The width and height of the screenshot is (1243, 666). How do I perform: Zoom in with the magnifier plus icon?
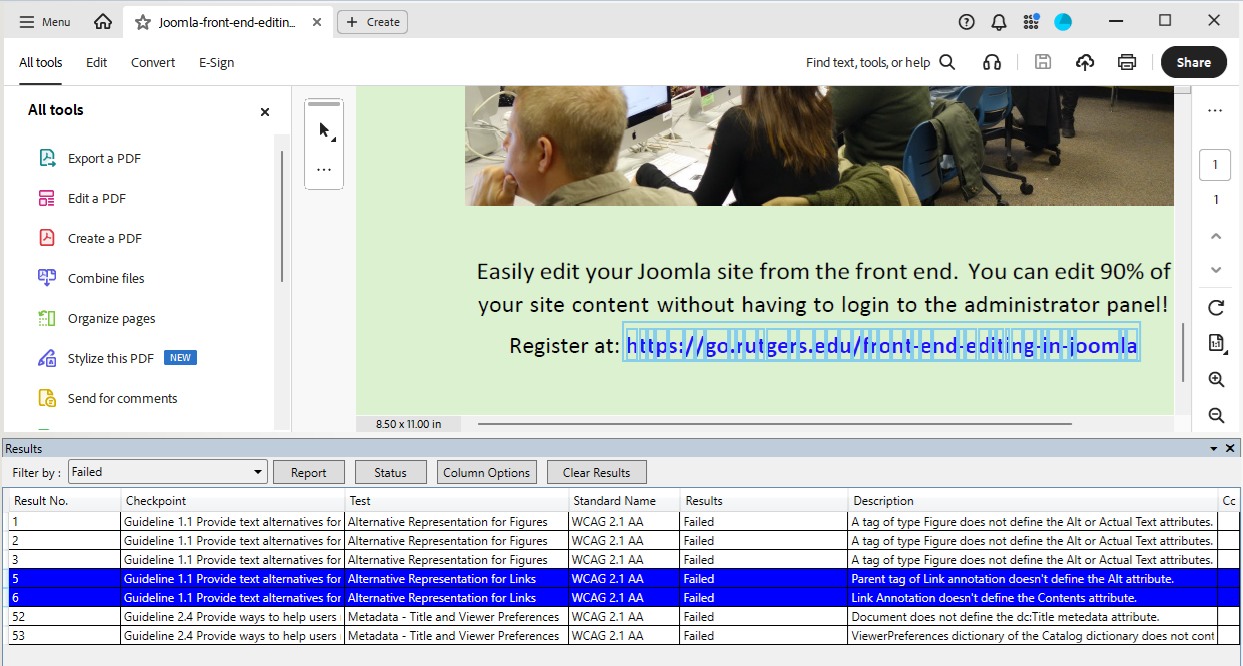click(1216, 379)
